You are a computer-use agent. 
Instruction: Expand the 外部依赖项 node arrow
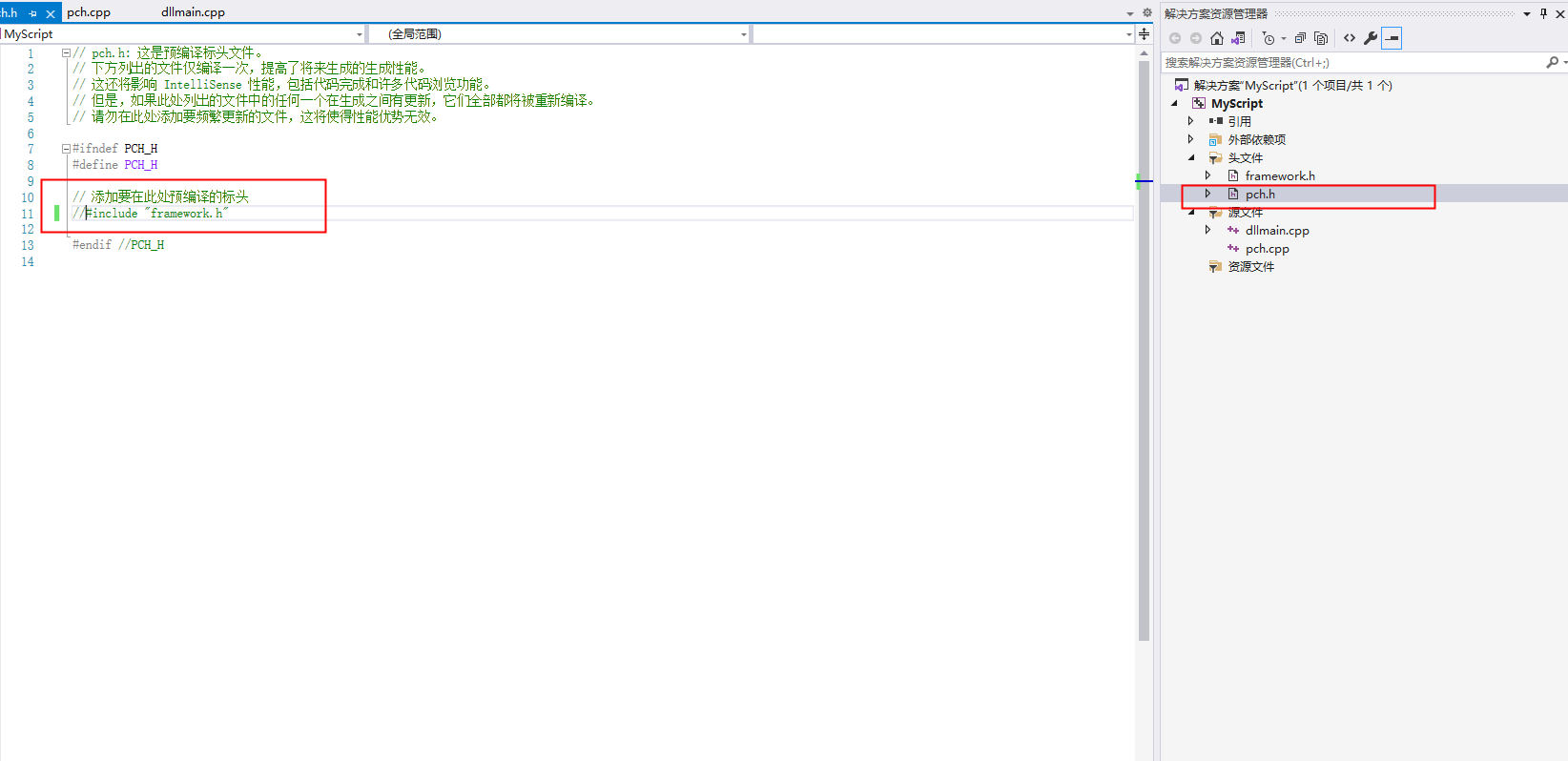point(1190,139)
